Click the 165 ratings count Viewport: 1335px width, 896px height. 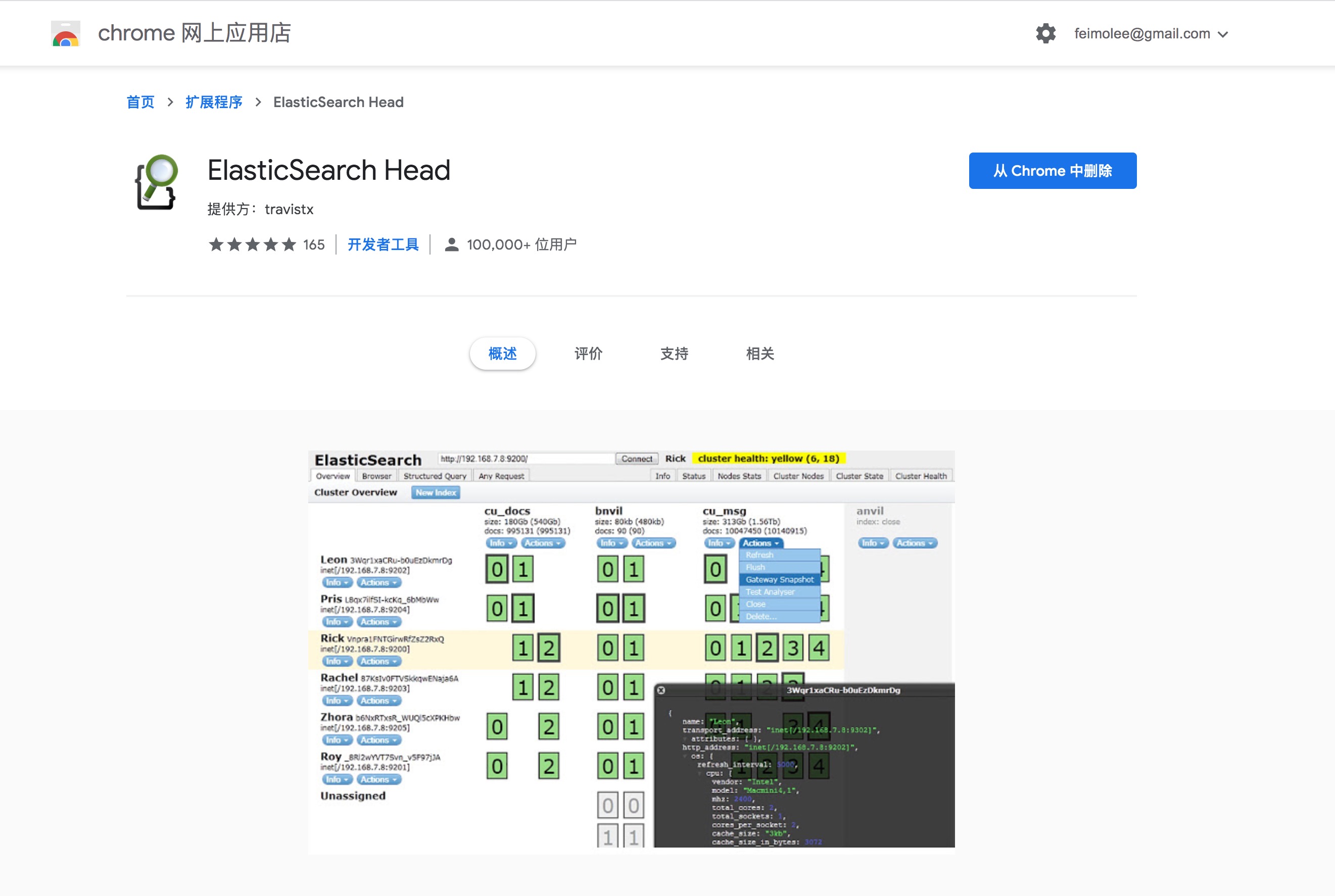pyautogui.click(x=313, y=244)
